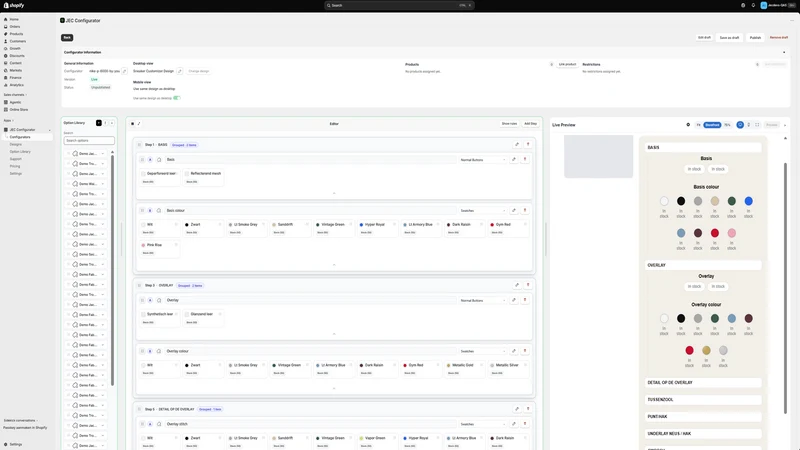The image size is (800, 450).
Task: Click the live preview settings gear icon
Action: click(688, 124)
